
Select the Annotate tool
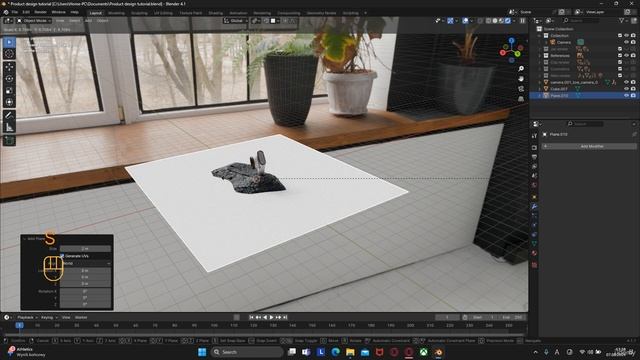[9, 116]
